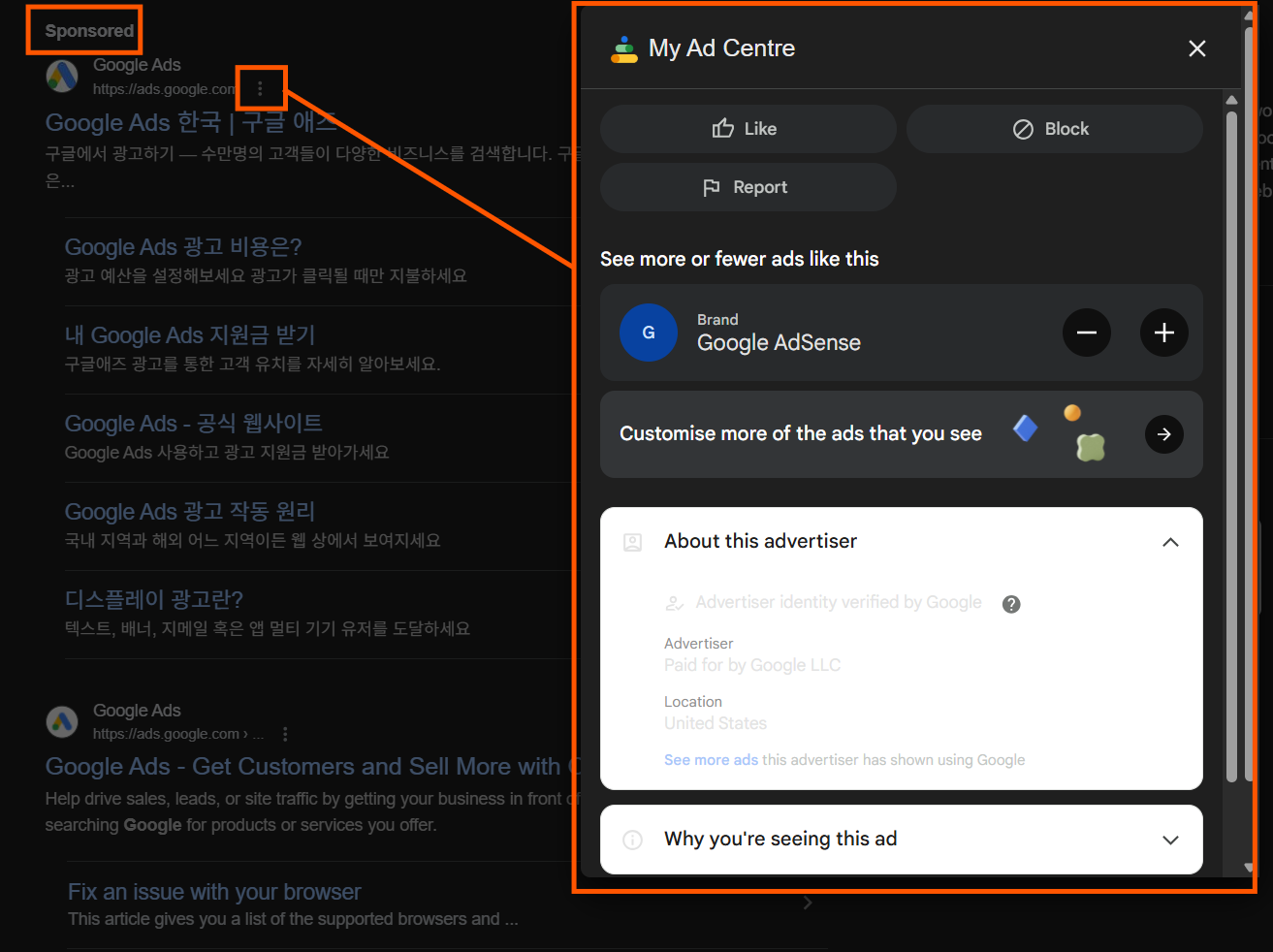The height and width of the screenshot is (952, 1273).
Task: Click the ad panel scrollbar up arrow
Action: [1231, 100]
